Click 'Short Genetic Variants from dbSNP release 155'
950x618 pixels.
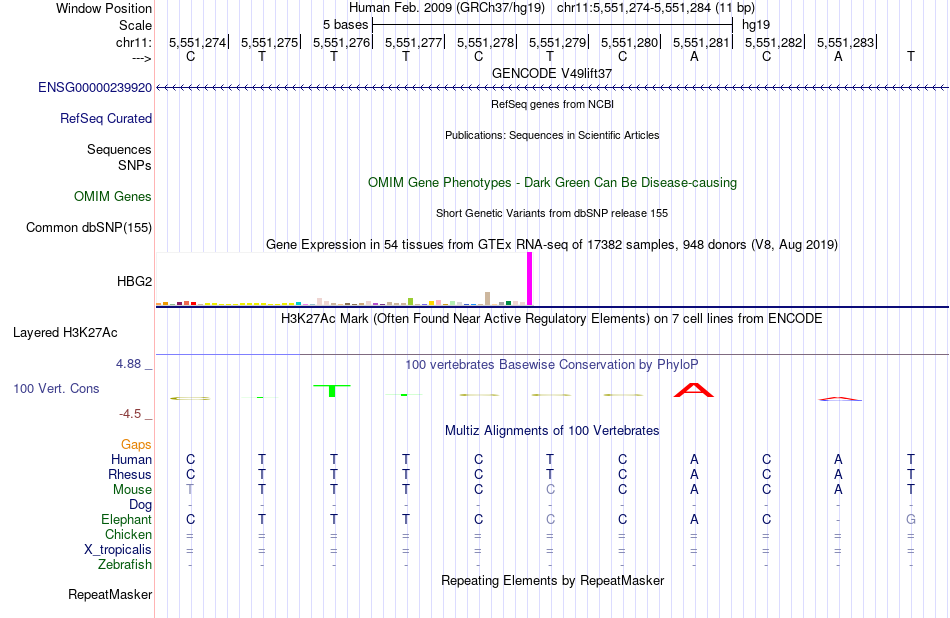[552, 213]
